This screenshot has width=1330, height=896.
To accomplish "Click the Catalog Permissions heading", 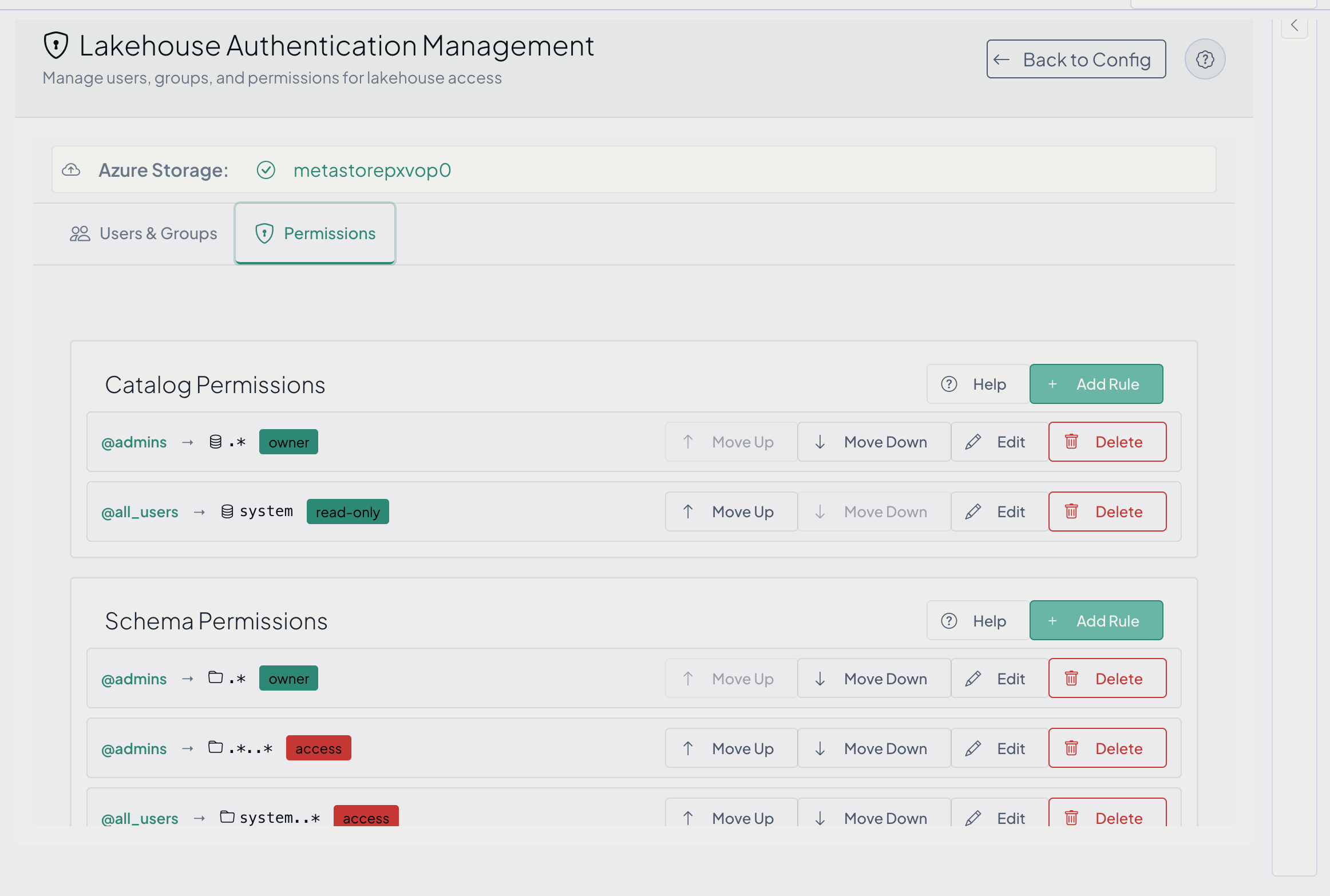I will [x=215, y=384].
